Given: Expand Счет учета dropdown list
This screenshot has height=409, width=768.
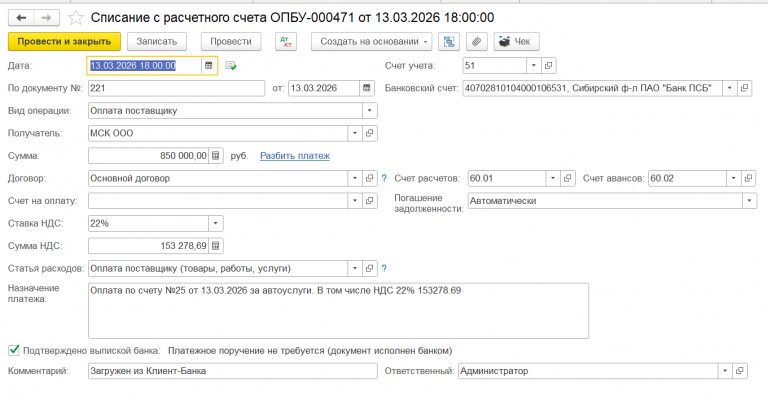Looking at the screenshot, I should 534,66.
